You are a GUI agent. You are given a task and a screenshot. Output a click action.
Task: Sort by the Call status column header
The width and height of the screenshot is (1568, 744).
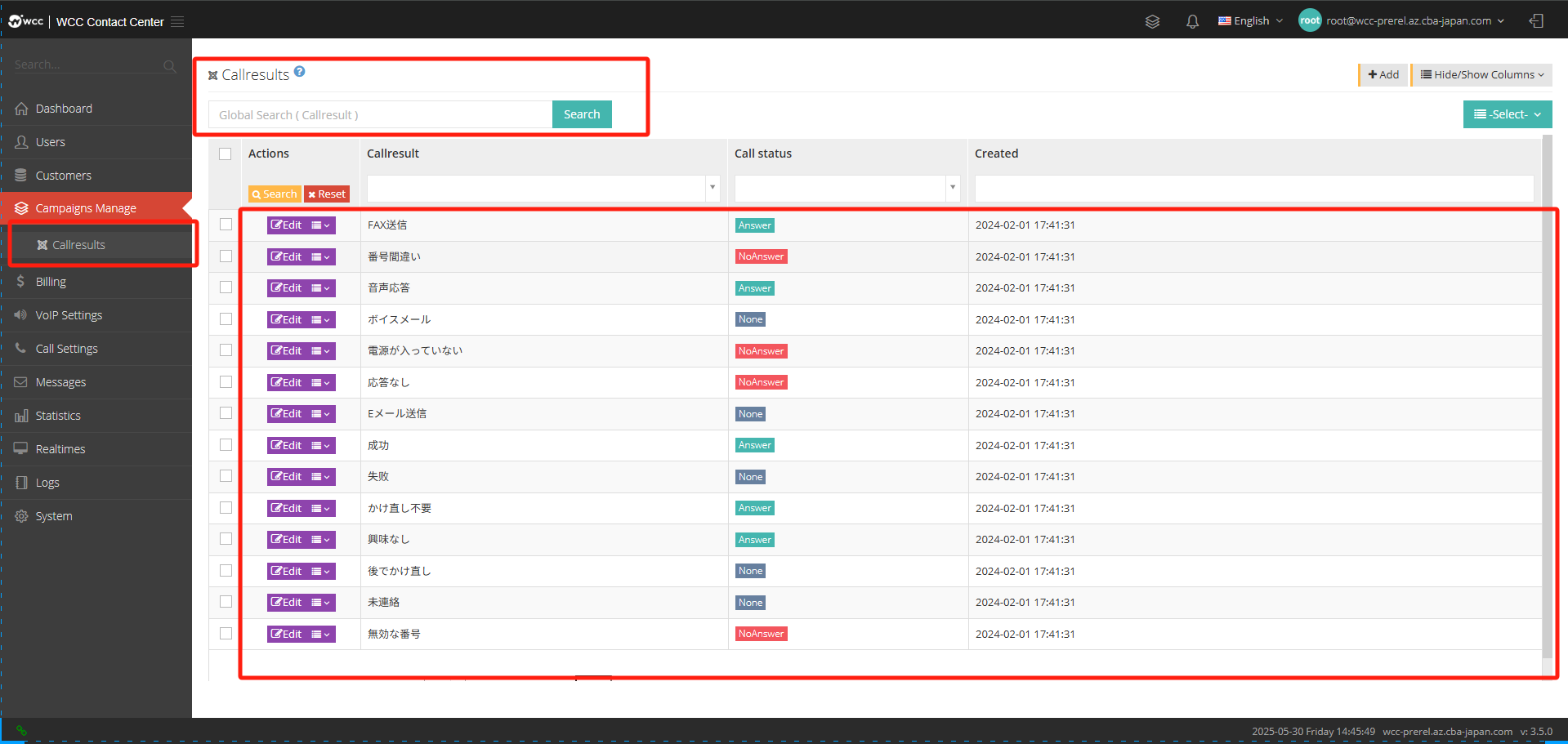click(x=763, y=154)
